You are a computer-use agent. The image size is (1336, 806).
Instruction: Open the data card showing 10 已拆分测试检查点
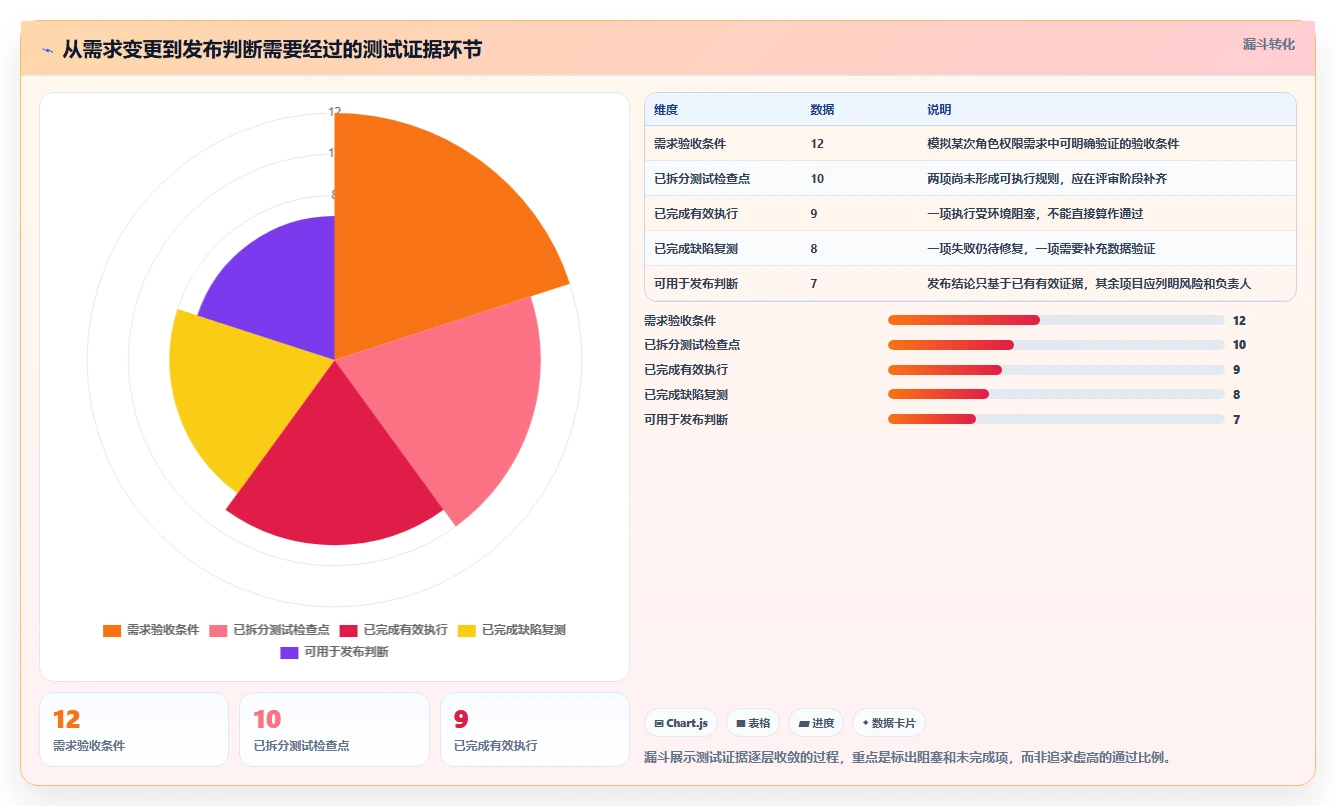point(334,729)
